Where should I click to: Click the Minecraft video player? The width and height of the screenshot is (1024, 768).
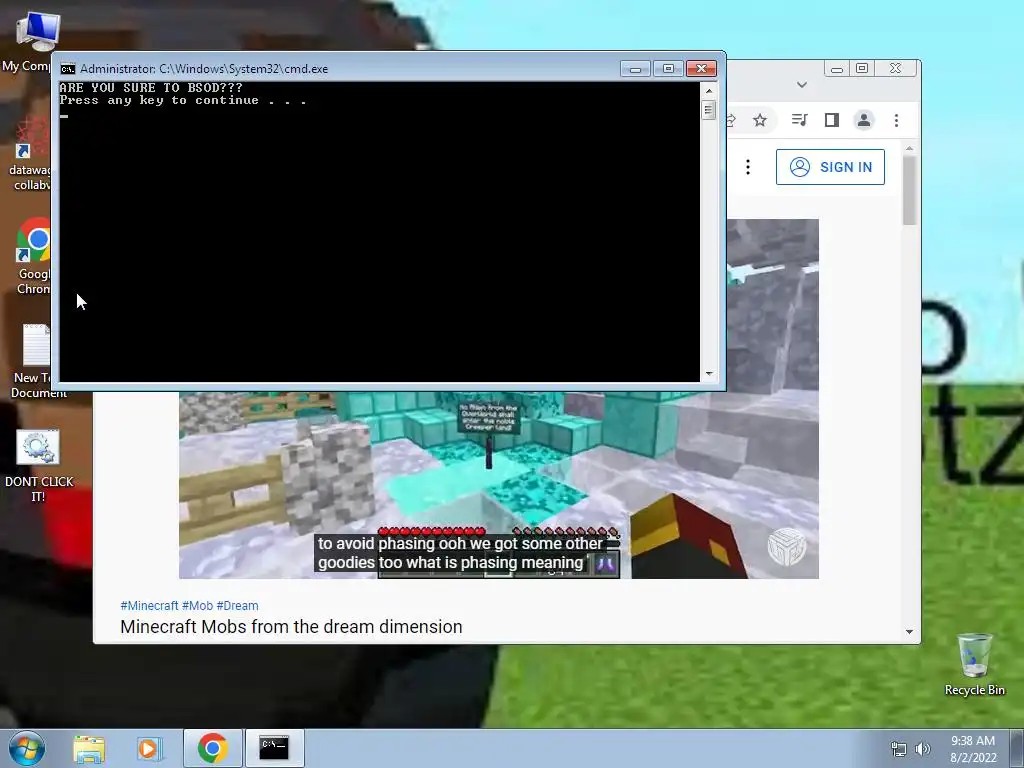coord(498,485)
